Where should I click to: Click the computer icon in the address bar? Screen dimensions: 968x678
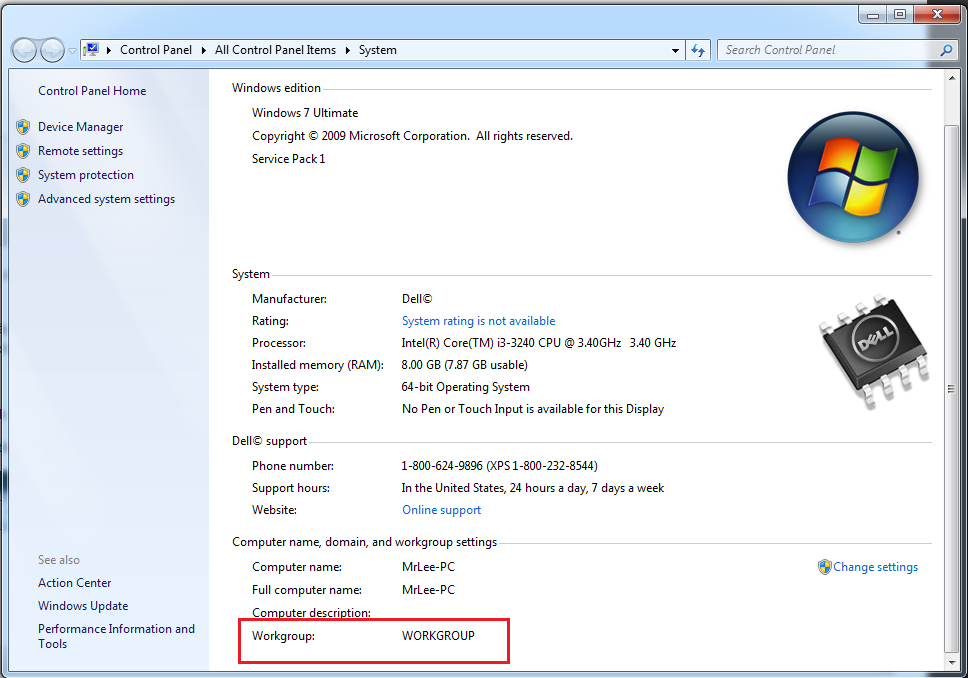tap(91, 50)
